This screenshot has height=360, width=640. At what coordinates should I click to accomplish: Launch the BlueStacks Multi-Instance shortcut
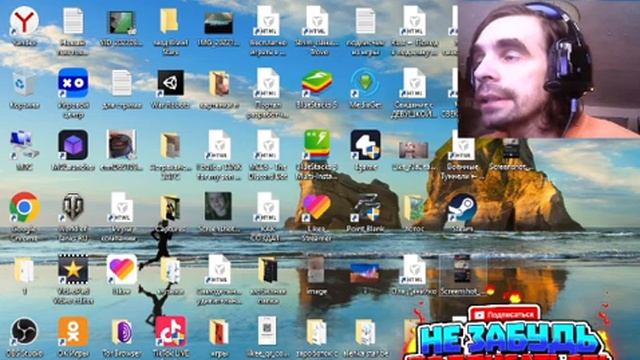coord(317,145)
